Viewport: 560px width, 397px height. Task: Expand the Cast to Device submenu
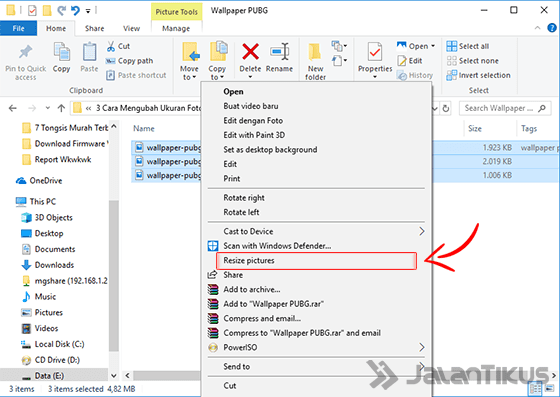[422, 231]
